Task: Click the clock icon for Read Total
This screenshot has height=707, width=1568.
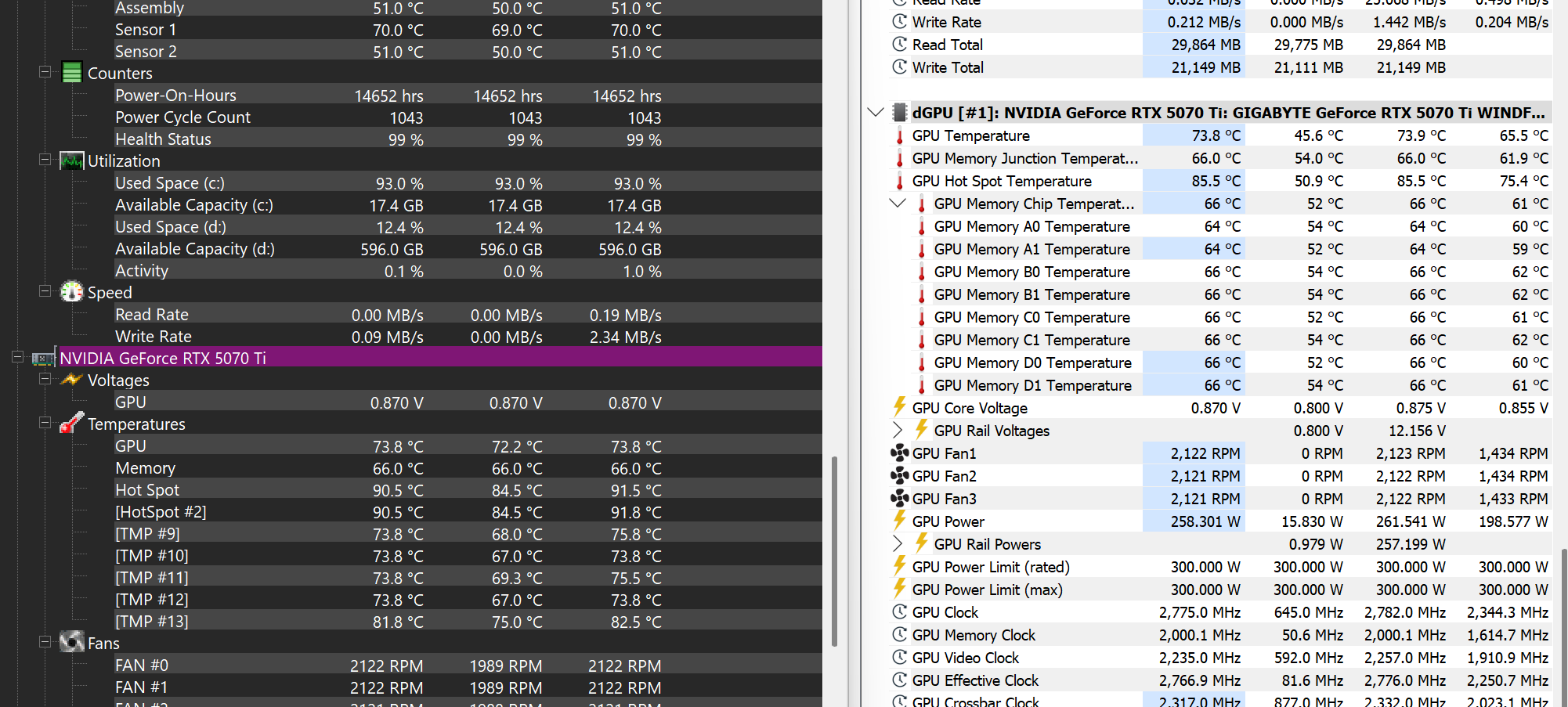Action: [x=900, y=45]
